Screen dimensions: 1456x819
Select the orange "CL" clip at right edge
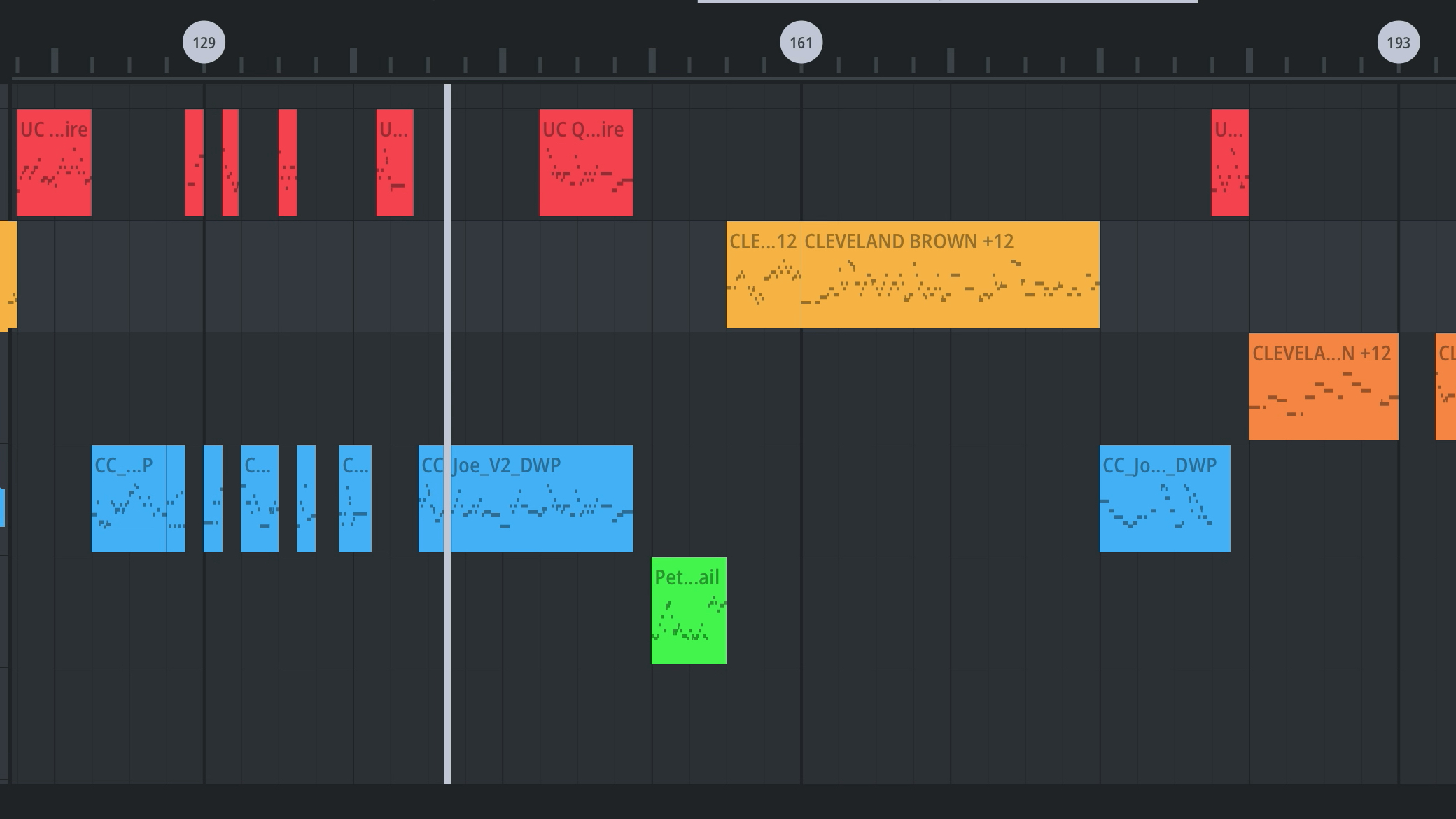(x=1445, y=386)
